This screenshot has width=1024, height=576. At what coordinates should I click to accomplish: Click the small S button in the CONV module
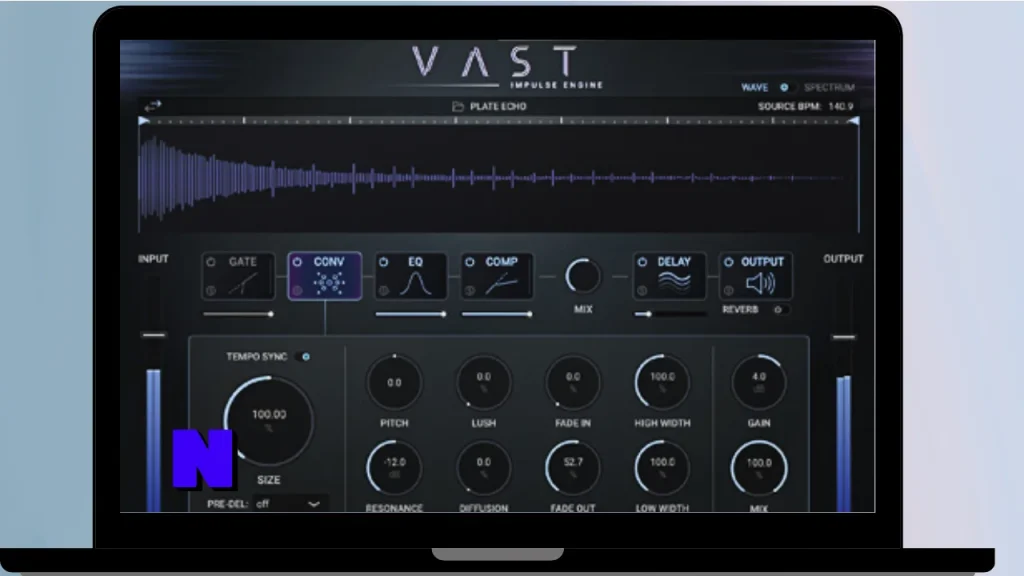297,291
